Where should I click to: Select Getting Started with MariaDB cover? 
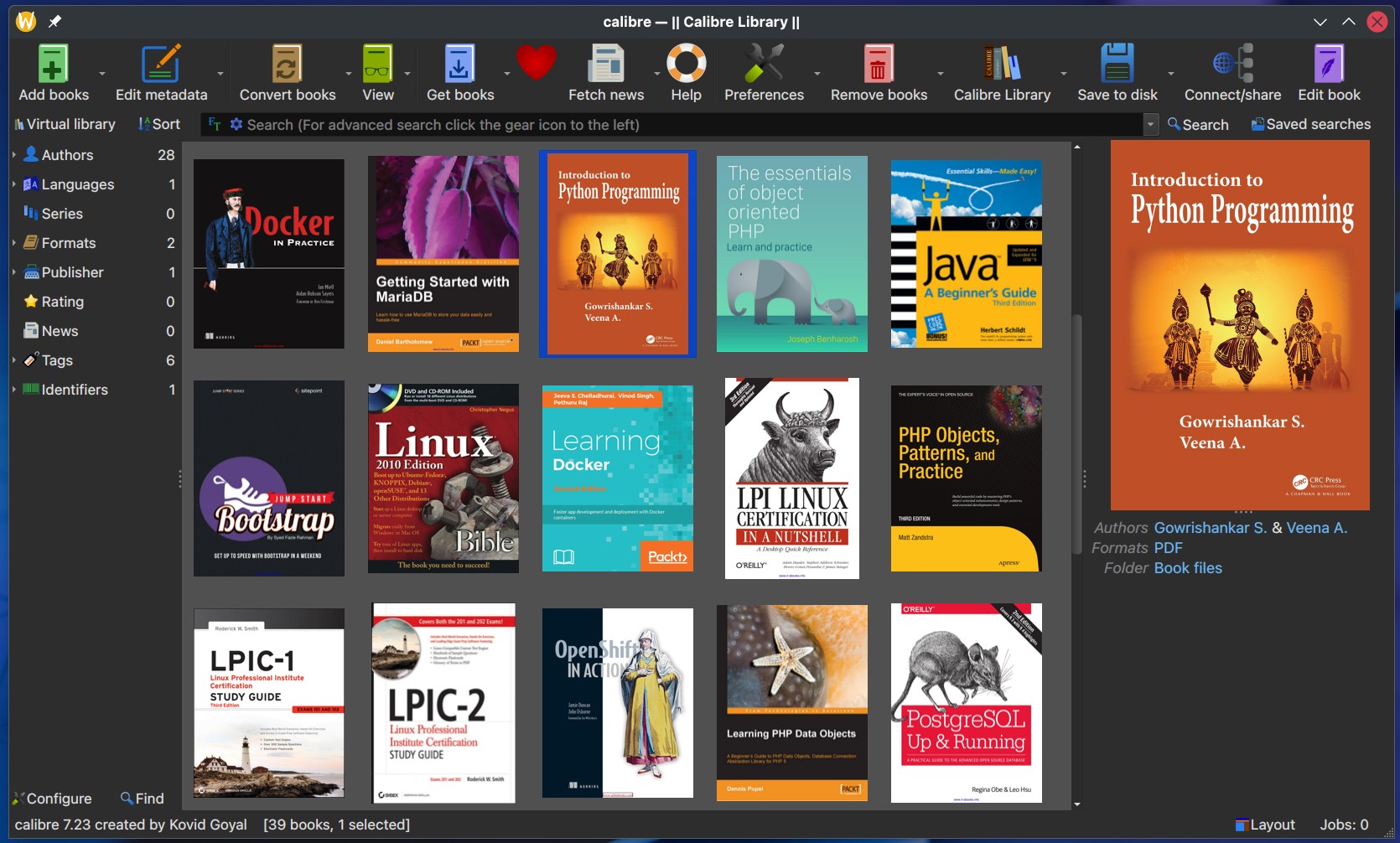coord(443,254)
